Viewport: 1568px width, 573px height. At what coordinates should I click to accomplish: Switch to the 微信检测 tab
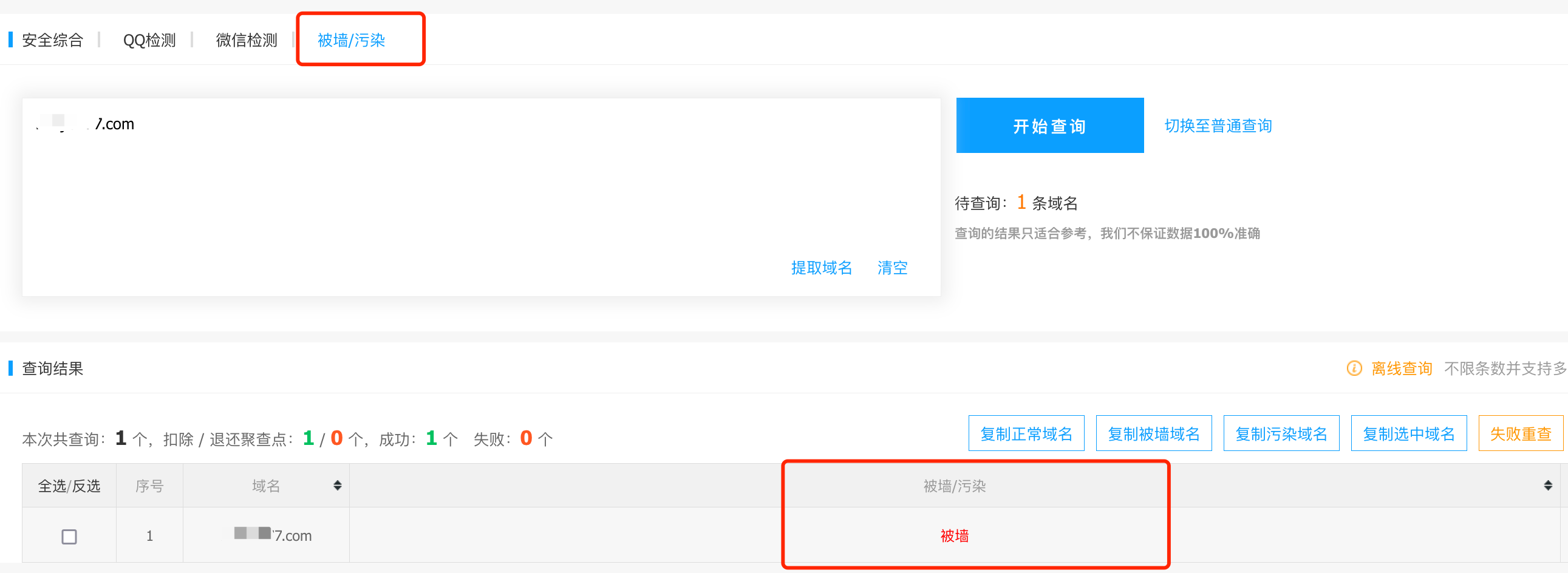(x=247, y=40)
